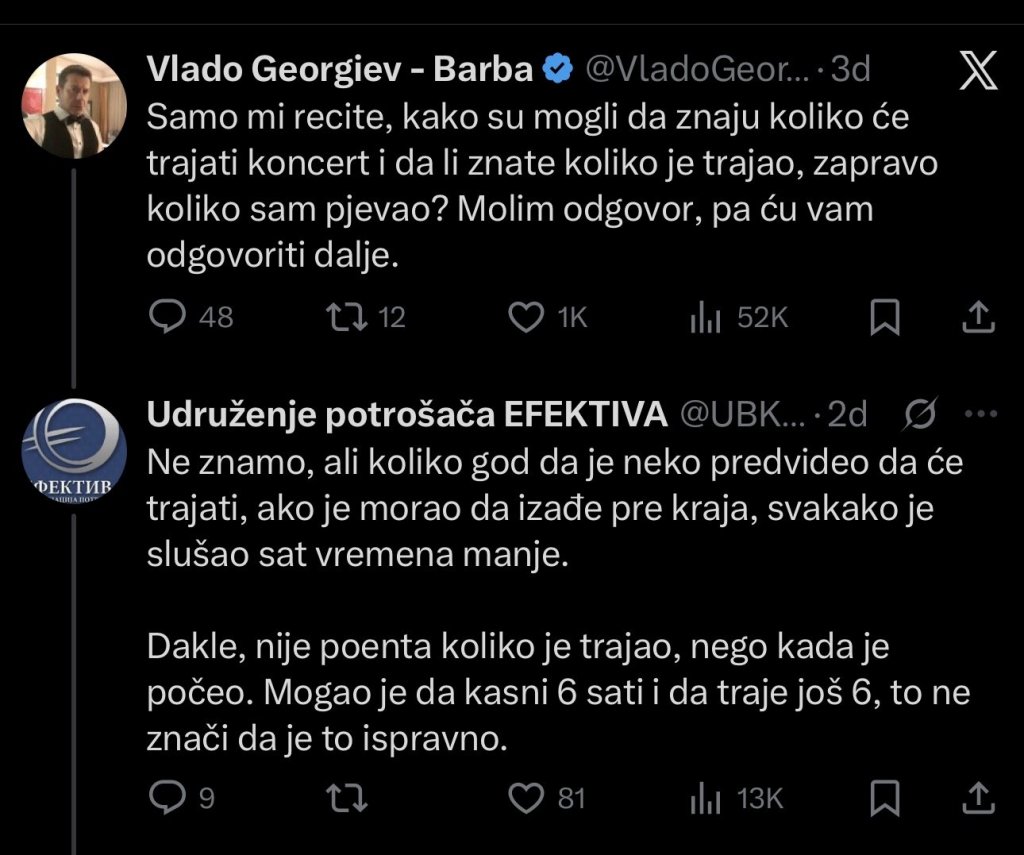Open analytics for the 13K views tweet

708,799
